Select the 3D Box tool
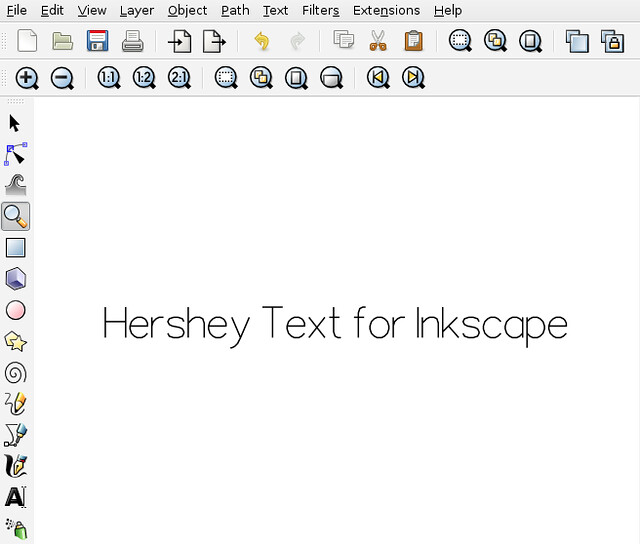This screenshot has height=544, width=640. point(15,279)
